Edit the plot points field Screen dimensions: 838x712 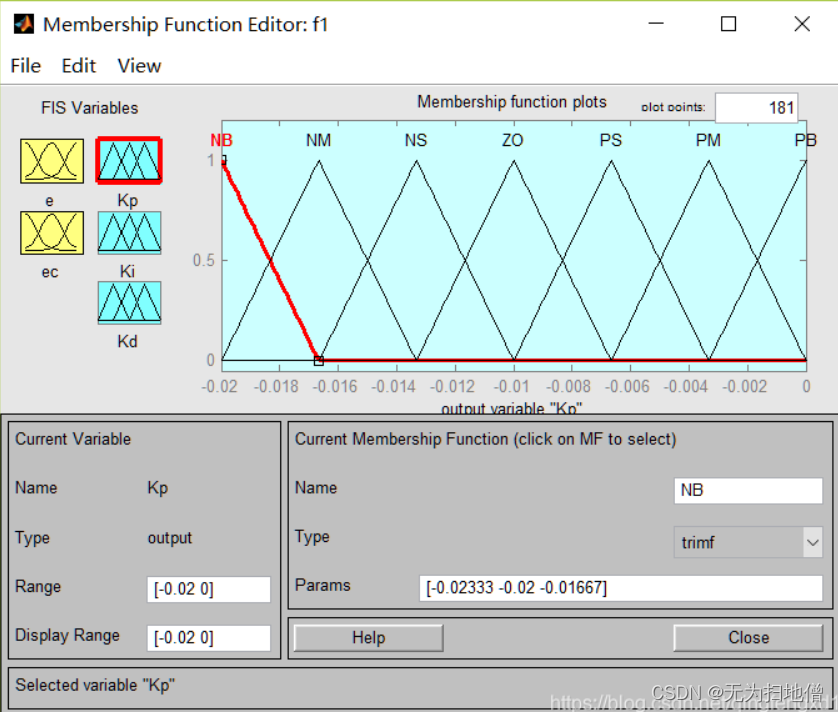click(x=756, y=108)
